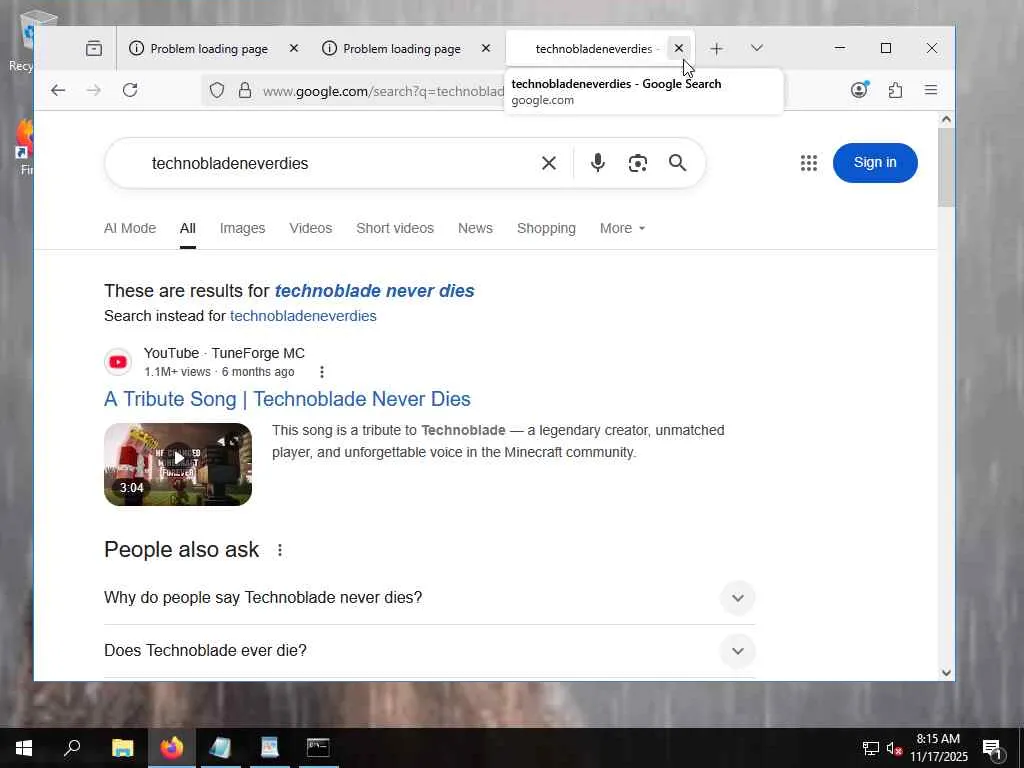Submit search with magnifier icon
The height and width of the screenshot is (768, 1024).
(677, 163)
